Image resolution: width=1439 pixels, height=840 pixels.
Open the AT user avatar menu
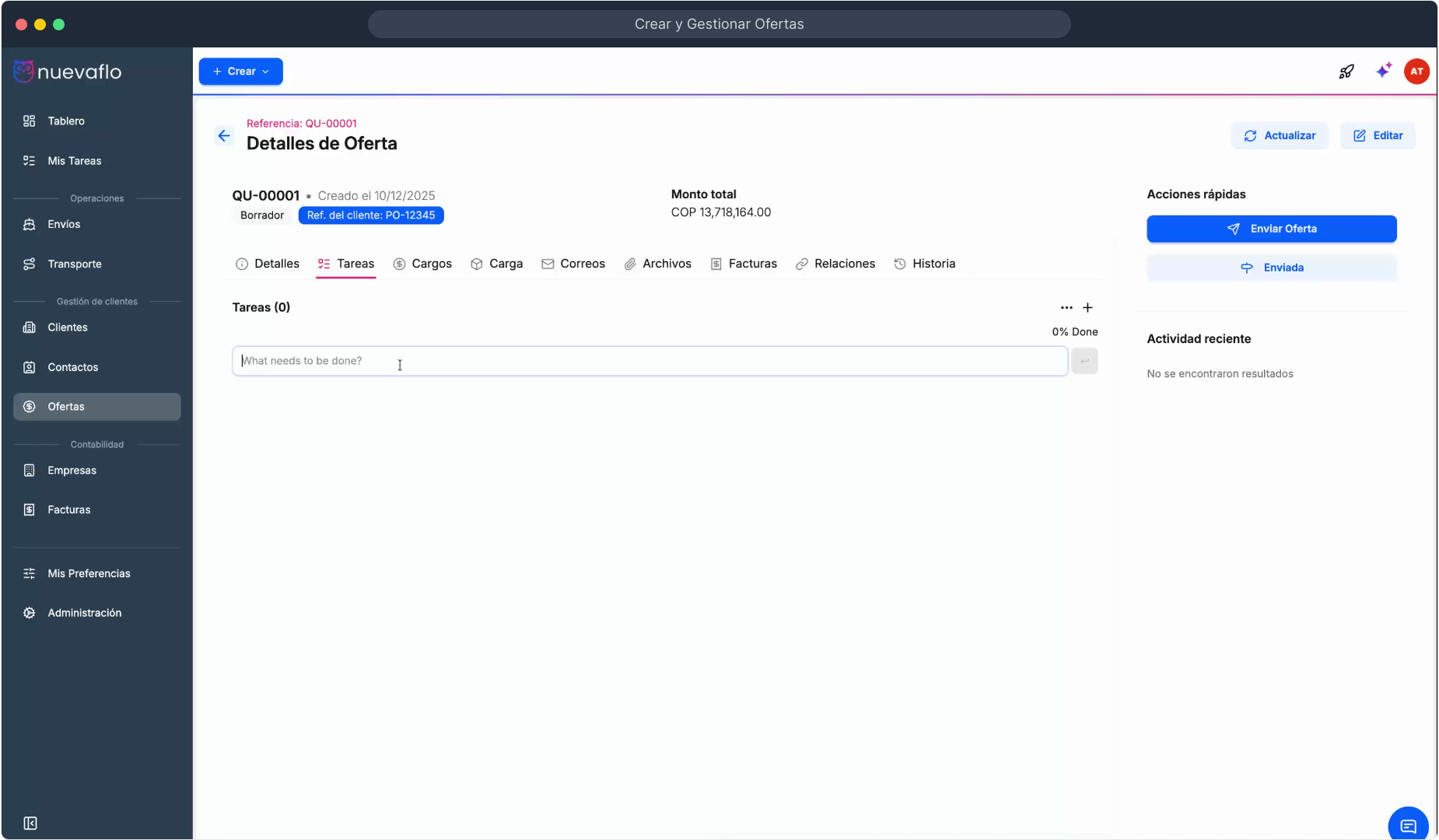1416,72
